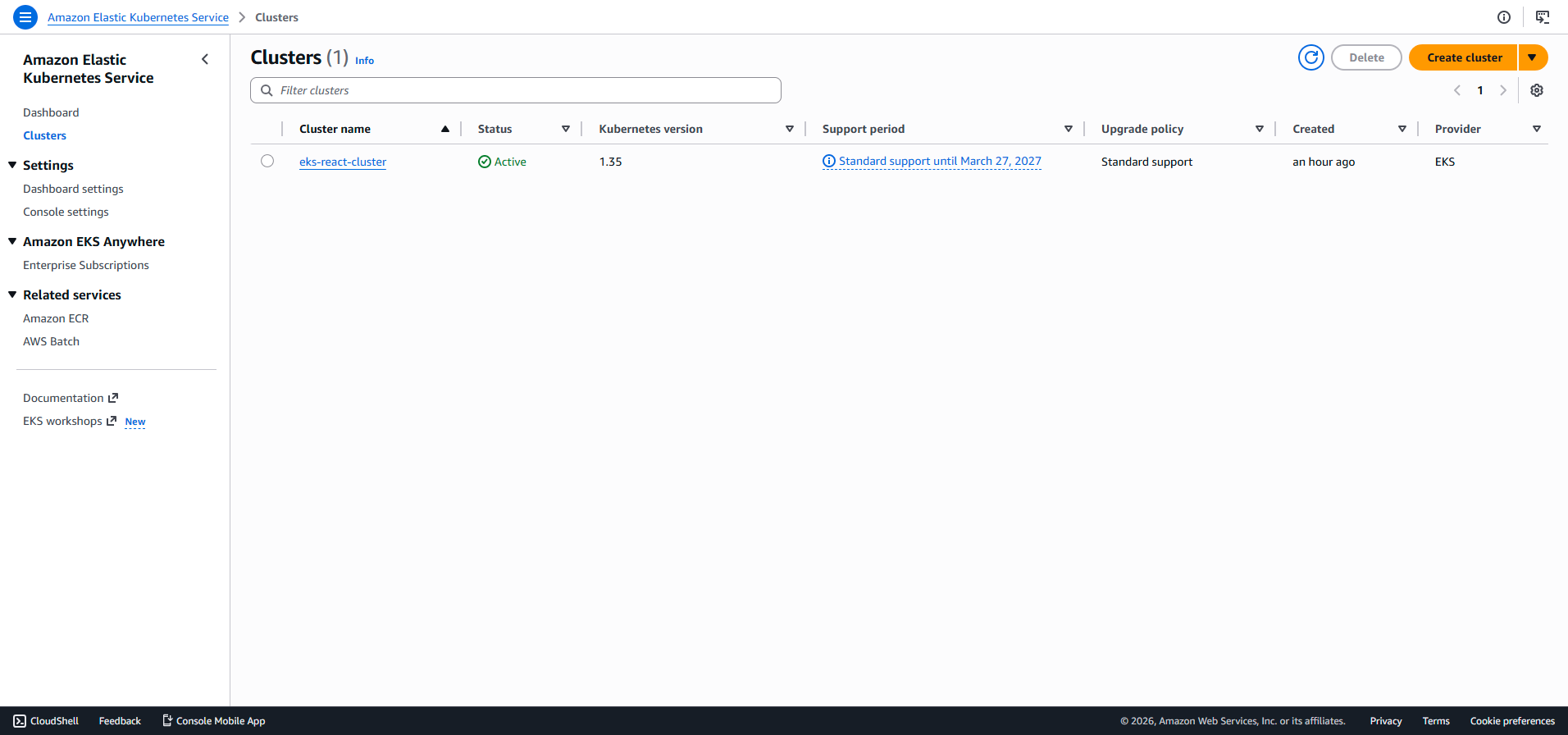Select the eks-react-cluster radio button
The image size is (1568, 735).
click(267, 161)
